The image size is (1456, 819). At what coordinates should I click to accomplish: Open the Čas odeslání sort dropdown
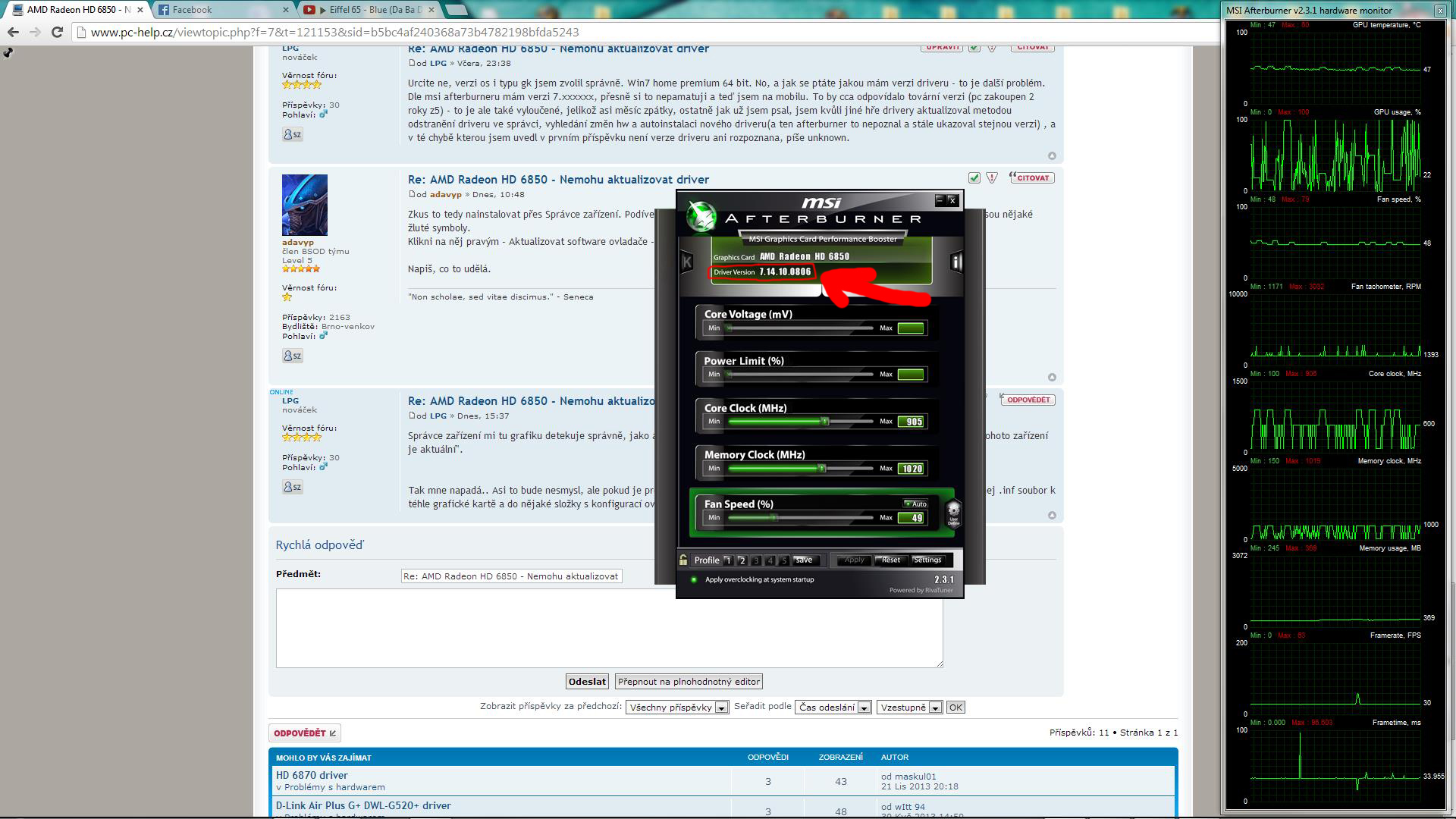pos(833,708)
